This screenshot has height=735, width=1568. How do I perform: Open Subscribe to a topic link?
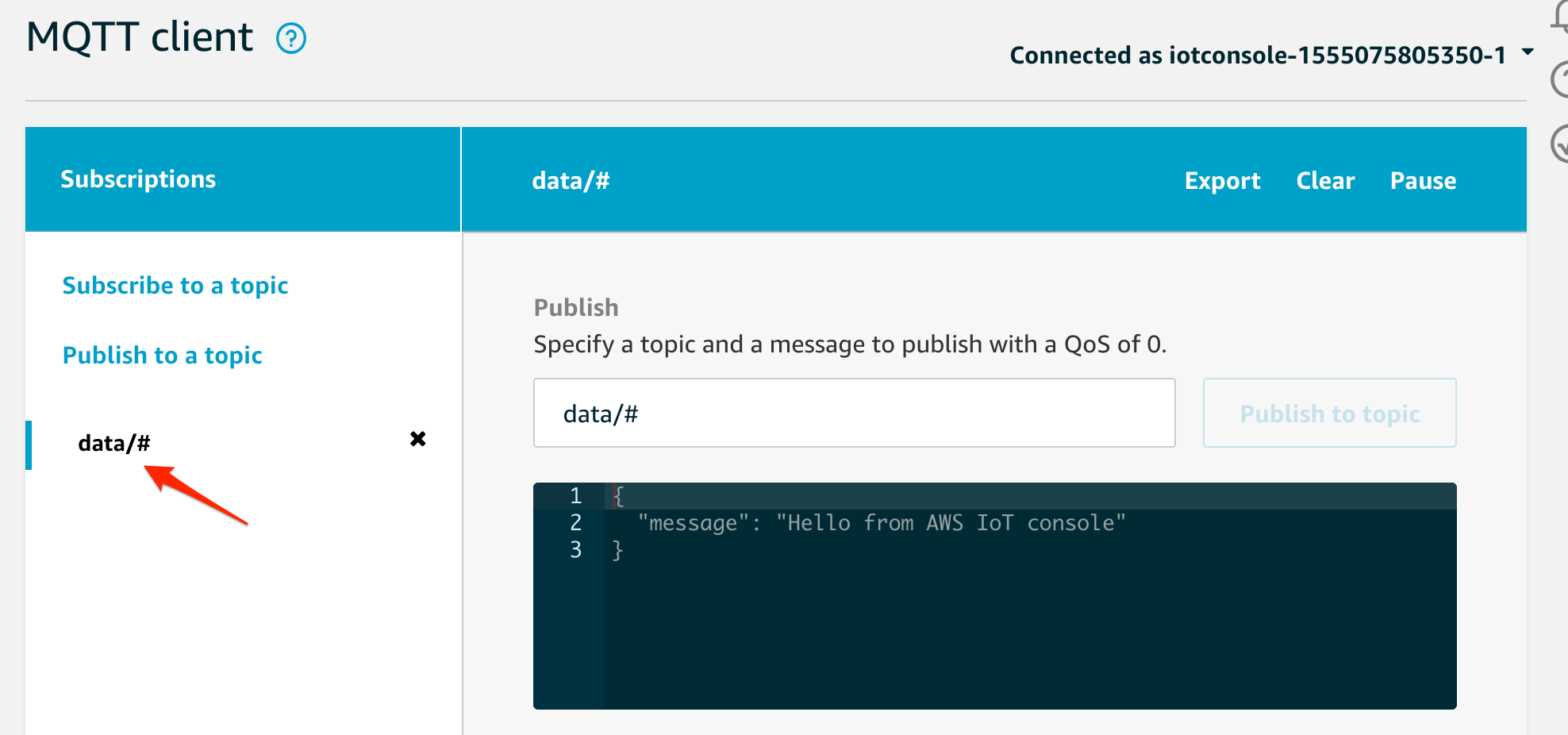coord(175,286)
